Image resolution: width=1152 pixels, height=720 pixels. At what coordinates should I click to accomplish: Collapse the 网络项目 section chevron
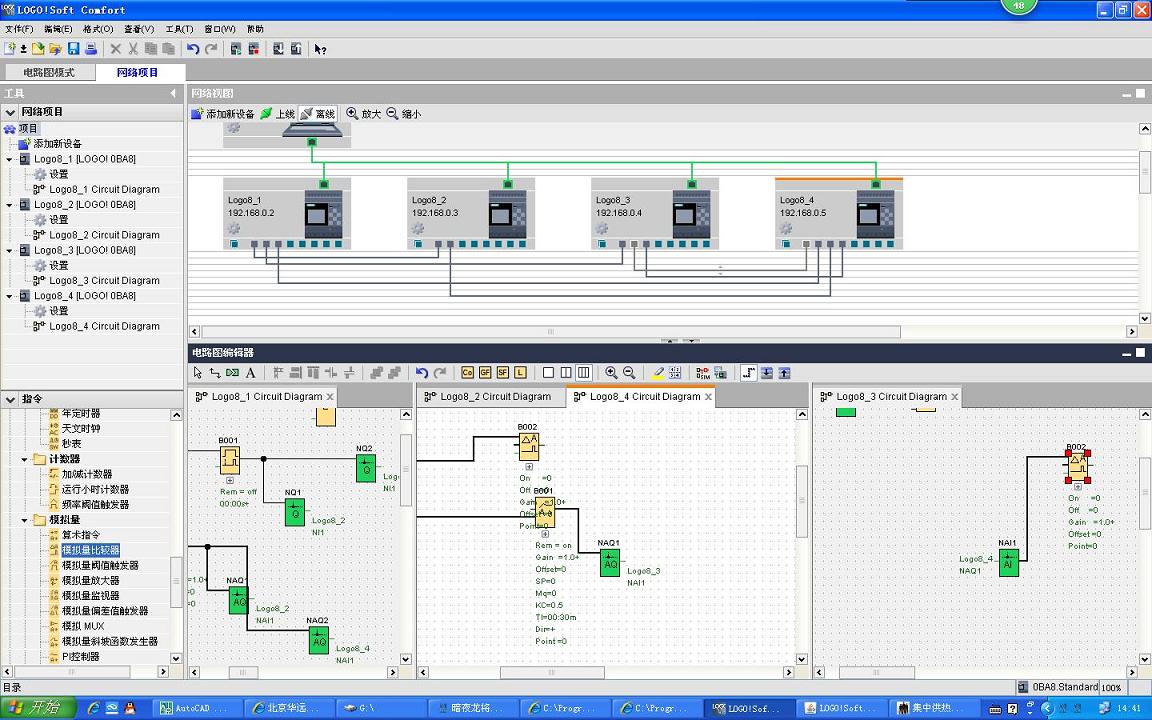coord(10,112)
